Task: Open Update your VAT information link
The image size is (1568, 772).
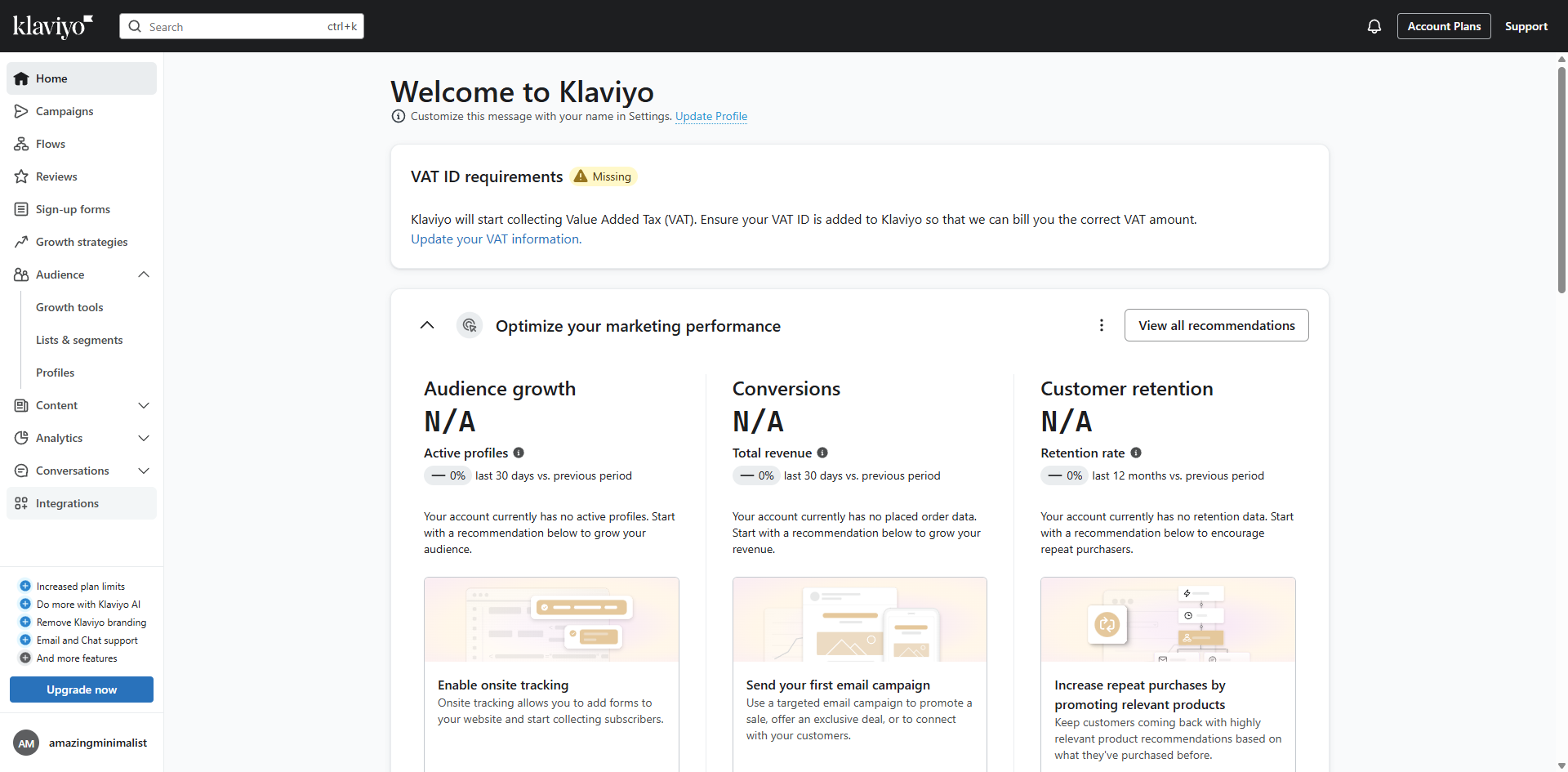Action: pyautogui.click(x=495, y=239)
